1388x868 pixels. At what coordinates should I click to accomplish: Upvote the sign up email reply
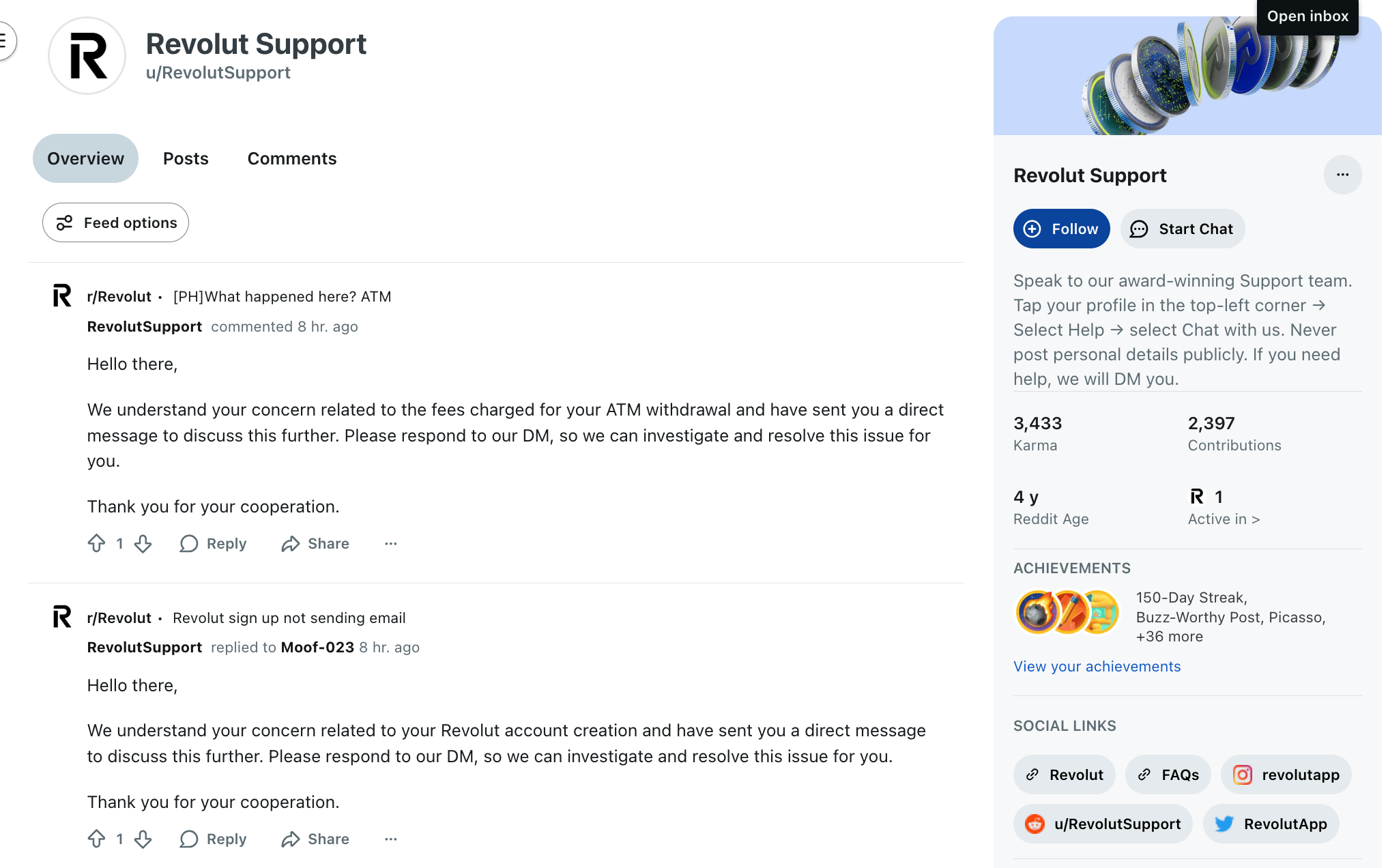click(97, 839)
